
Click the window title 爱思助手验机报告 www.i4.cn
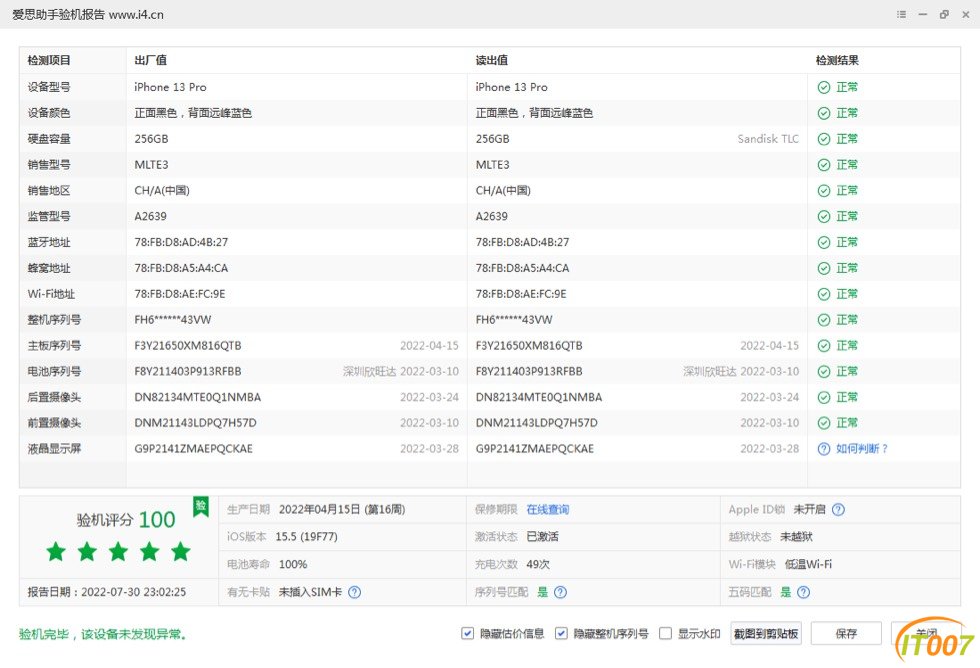[x=88, y=14]
